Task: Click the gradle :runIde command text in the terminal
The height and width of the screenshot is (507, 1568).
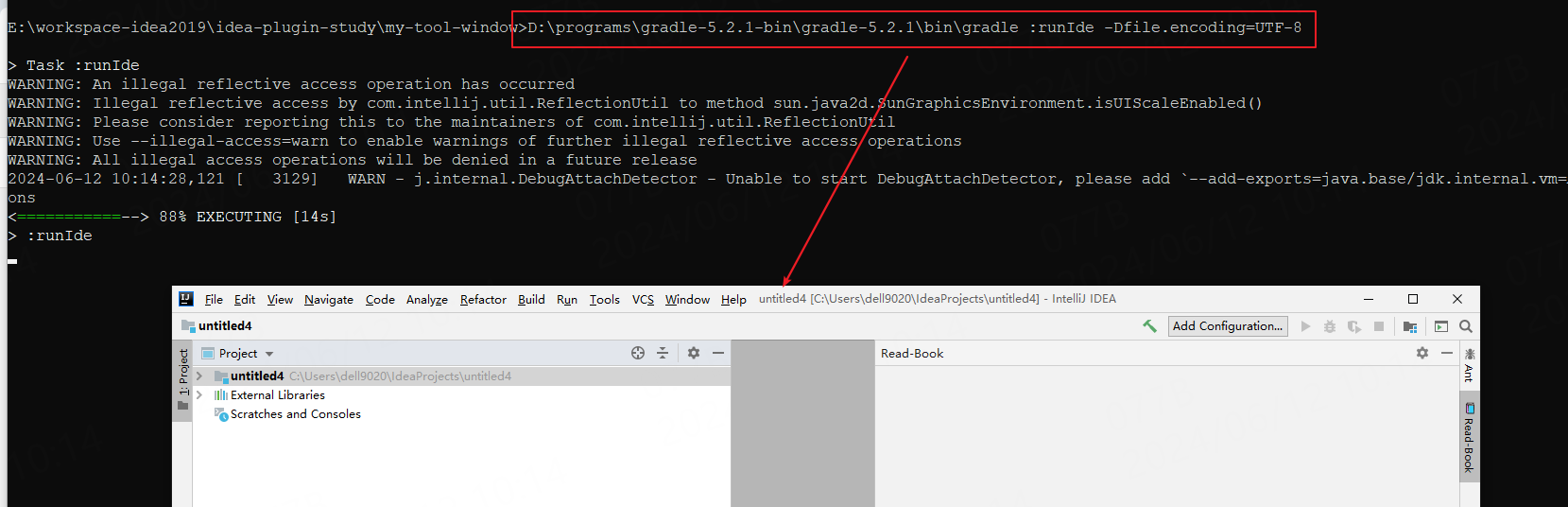Action: (915, 27)
